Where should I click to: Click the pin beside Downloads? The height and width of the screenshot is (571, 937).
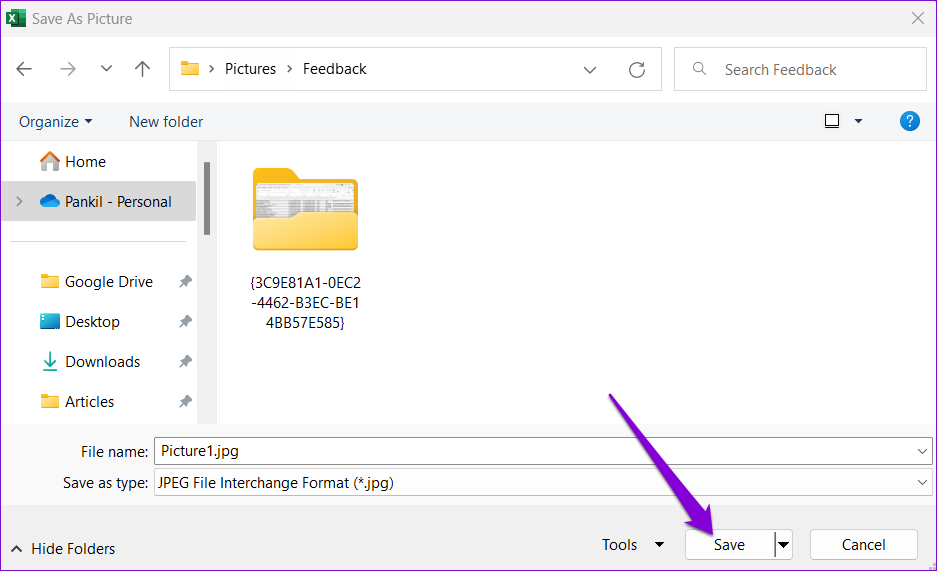185,361
